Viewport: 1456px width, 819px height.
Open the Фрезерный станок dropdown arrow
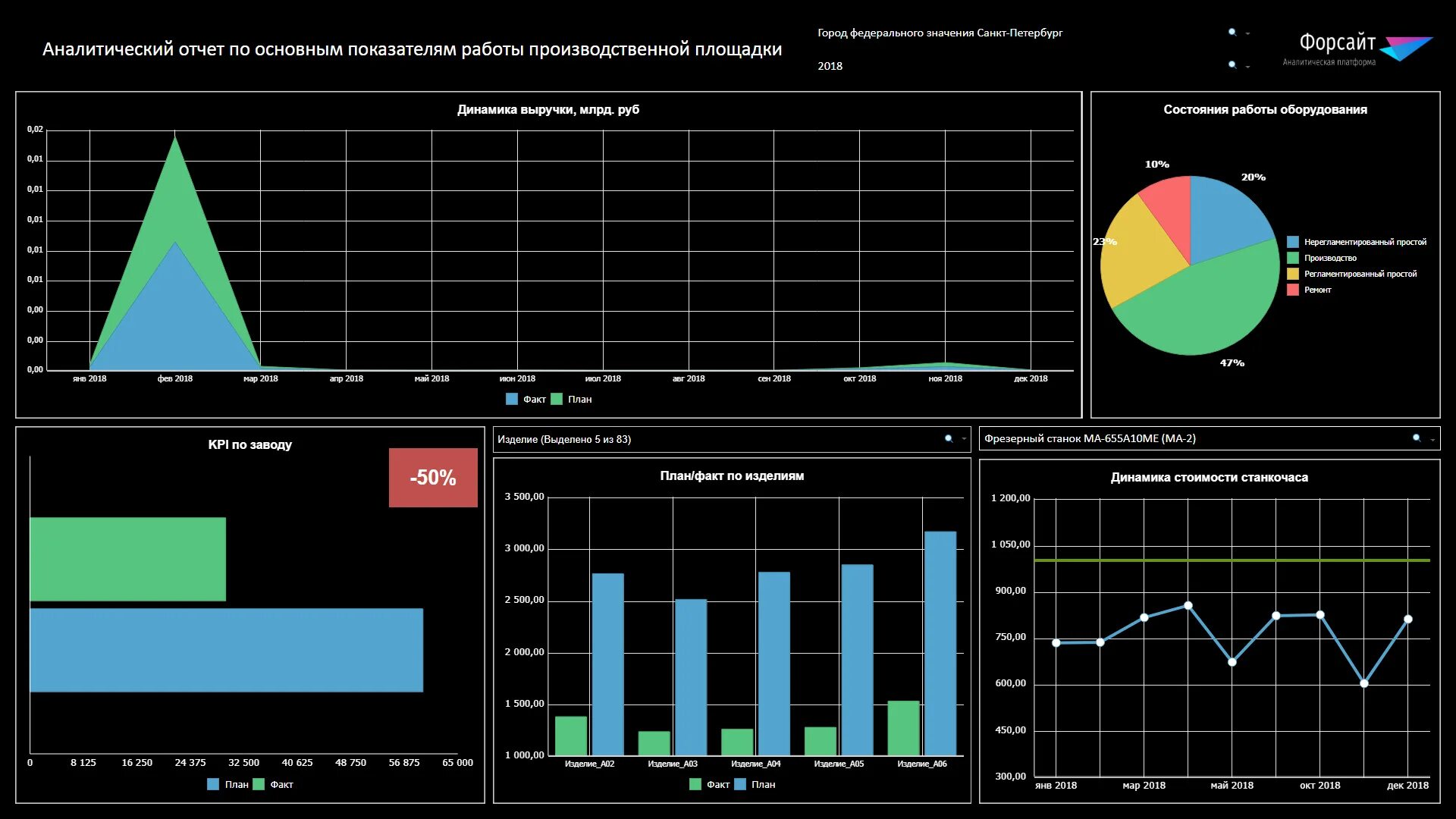[x=1432, y=439]
